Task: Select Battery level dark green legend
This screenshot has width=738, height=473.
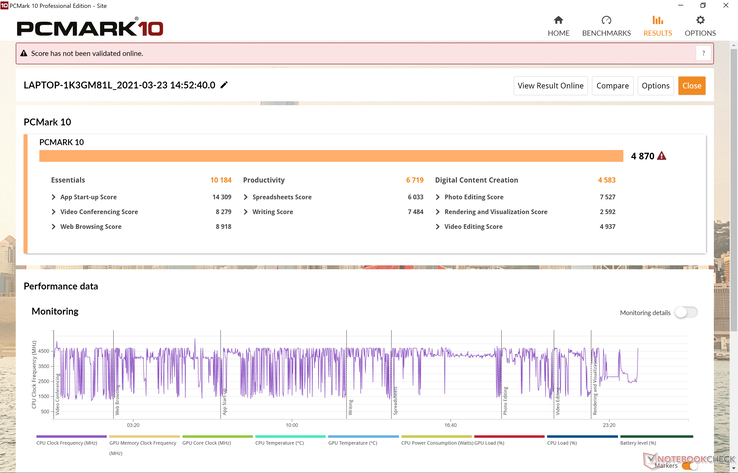Action: (656, 440)
